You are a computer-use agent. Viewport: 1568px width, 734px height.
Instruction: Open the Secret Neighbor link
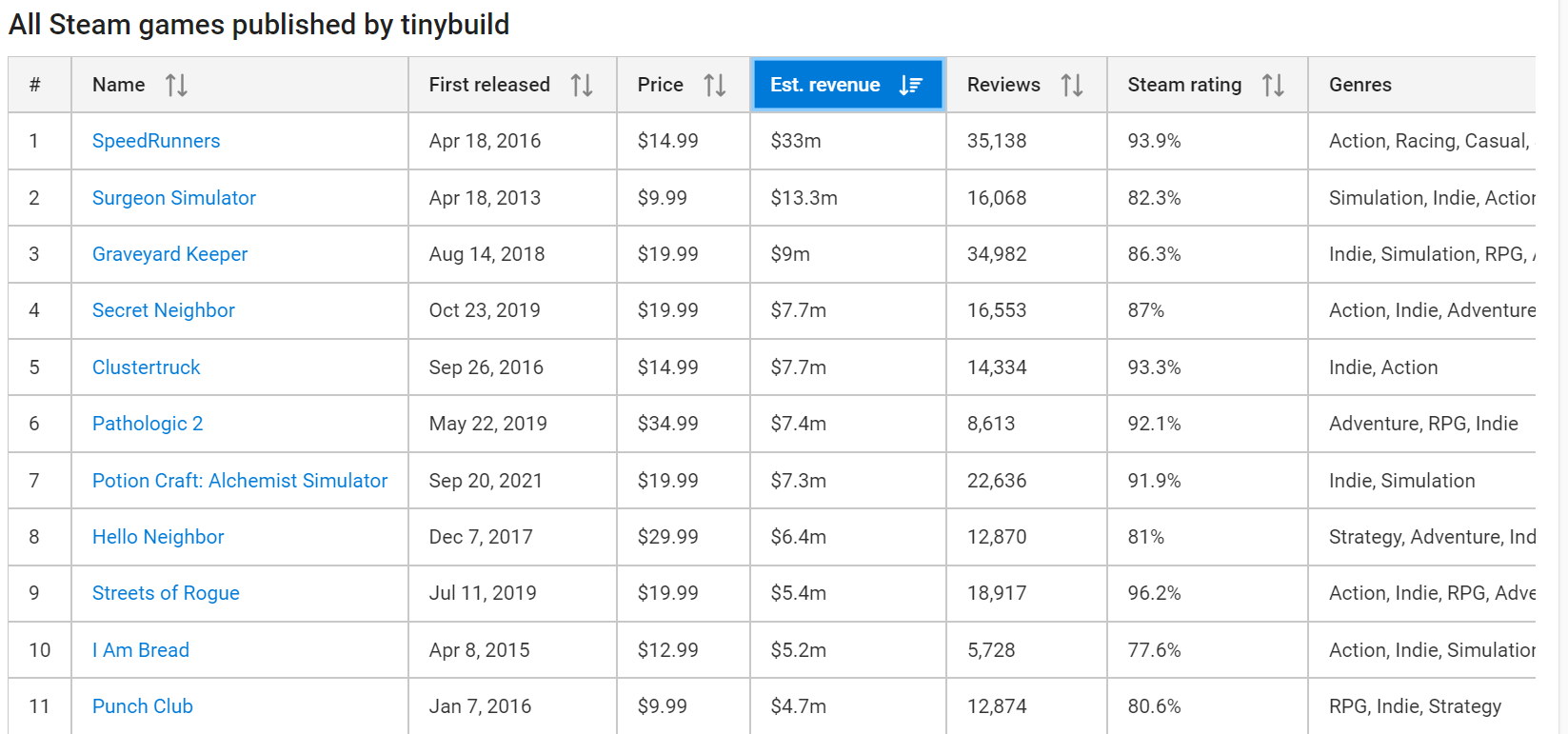tap(164, 310)
